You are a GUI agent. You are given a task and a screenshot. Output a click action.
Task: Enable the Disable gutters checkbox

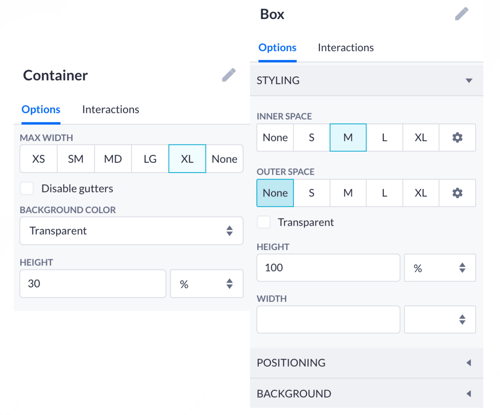tap(27, 188)
